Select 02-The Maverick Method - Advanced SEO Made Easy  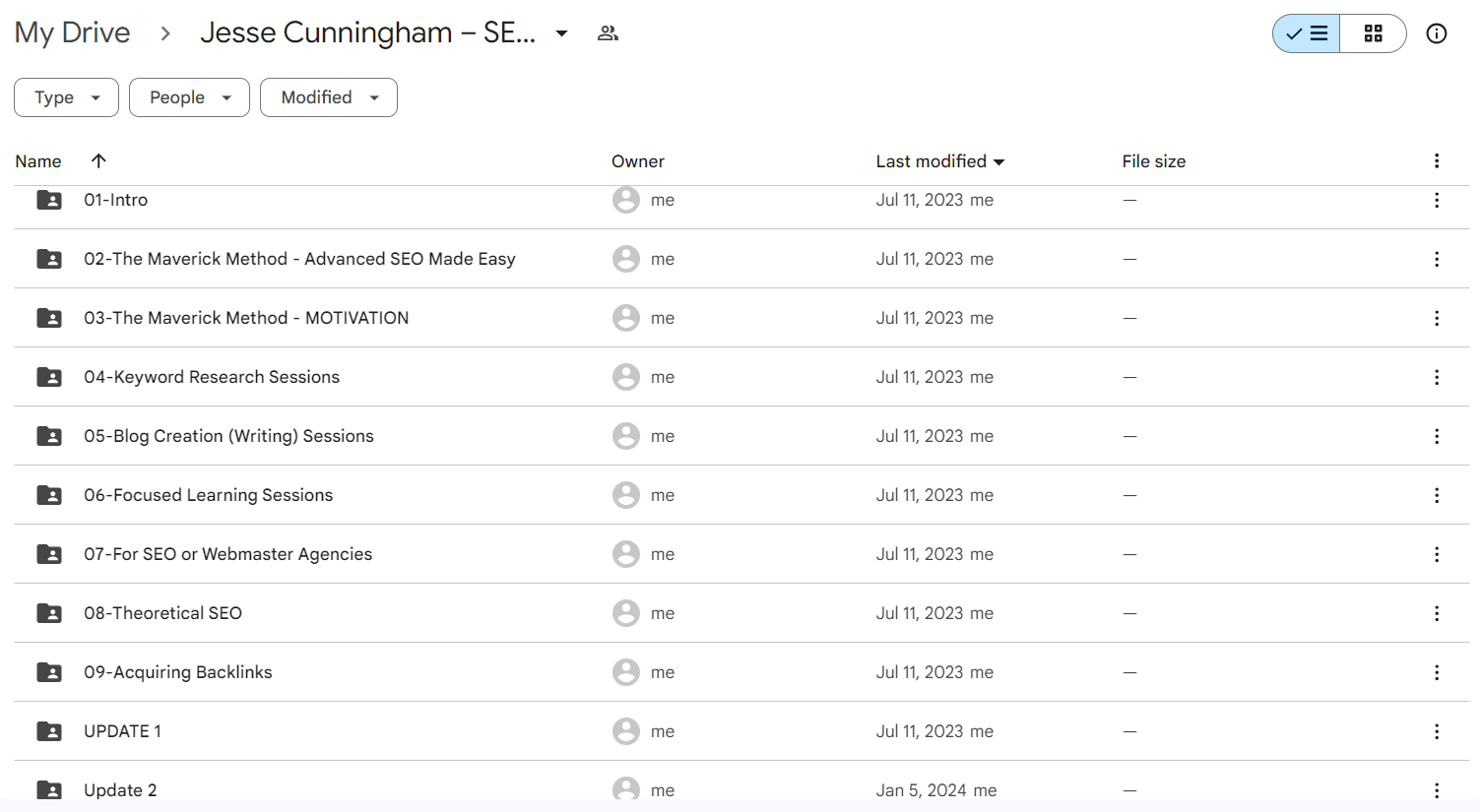click(299, 259)
